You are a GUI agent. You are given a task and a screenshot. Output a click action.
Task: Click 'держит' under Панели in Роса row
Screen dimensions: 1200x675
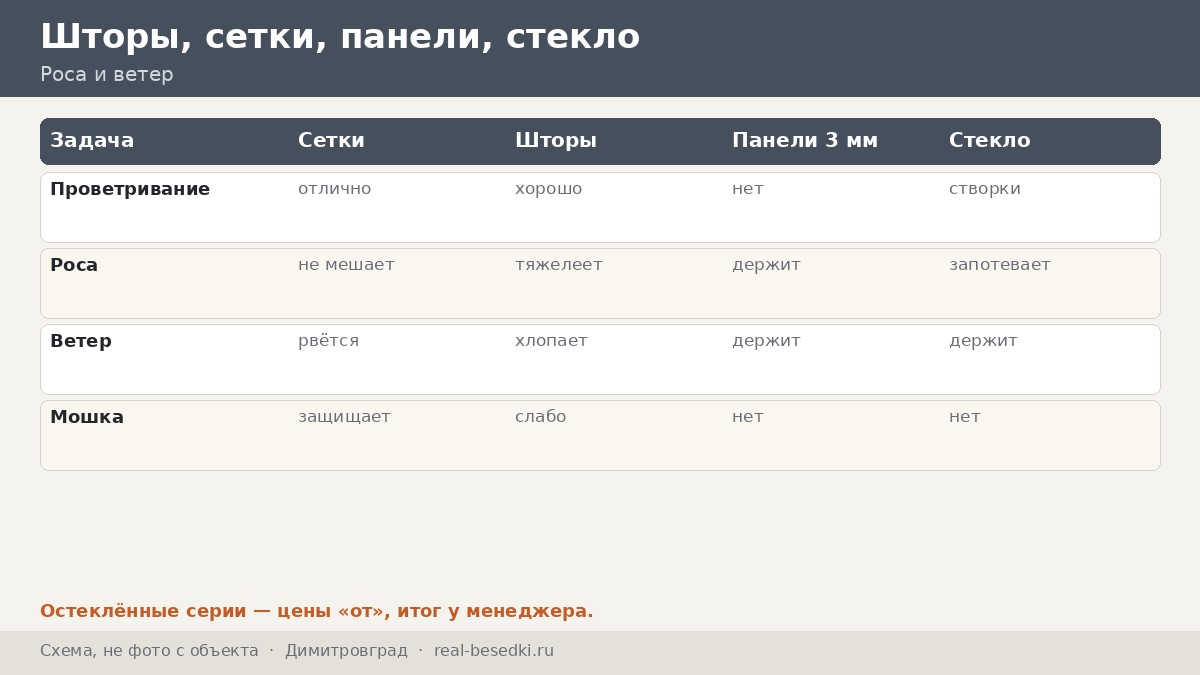tap(766, 265)
